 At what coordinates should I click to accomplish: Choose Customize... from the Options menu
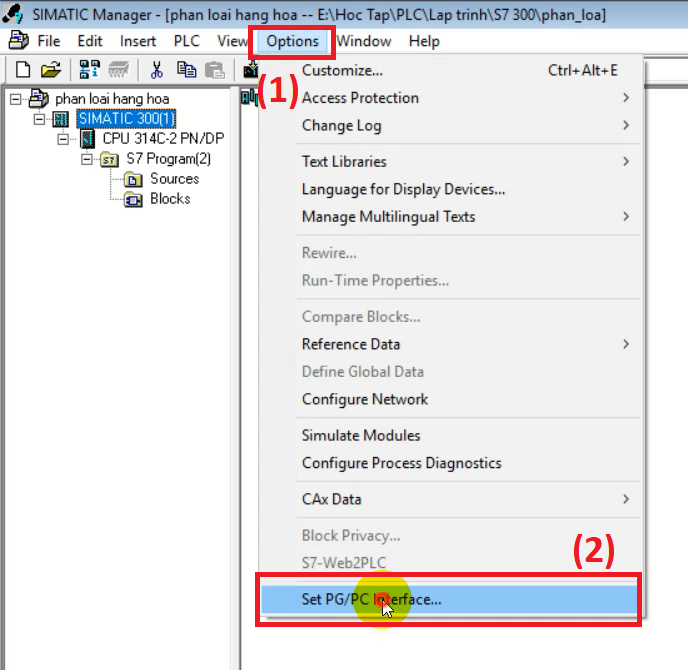click(451, 70)
